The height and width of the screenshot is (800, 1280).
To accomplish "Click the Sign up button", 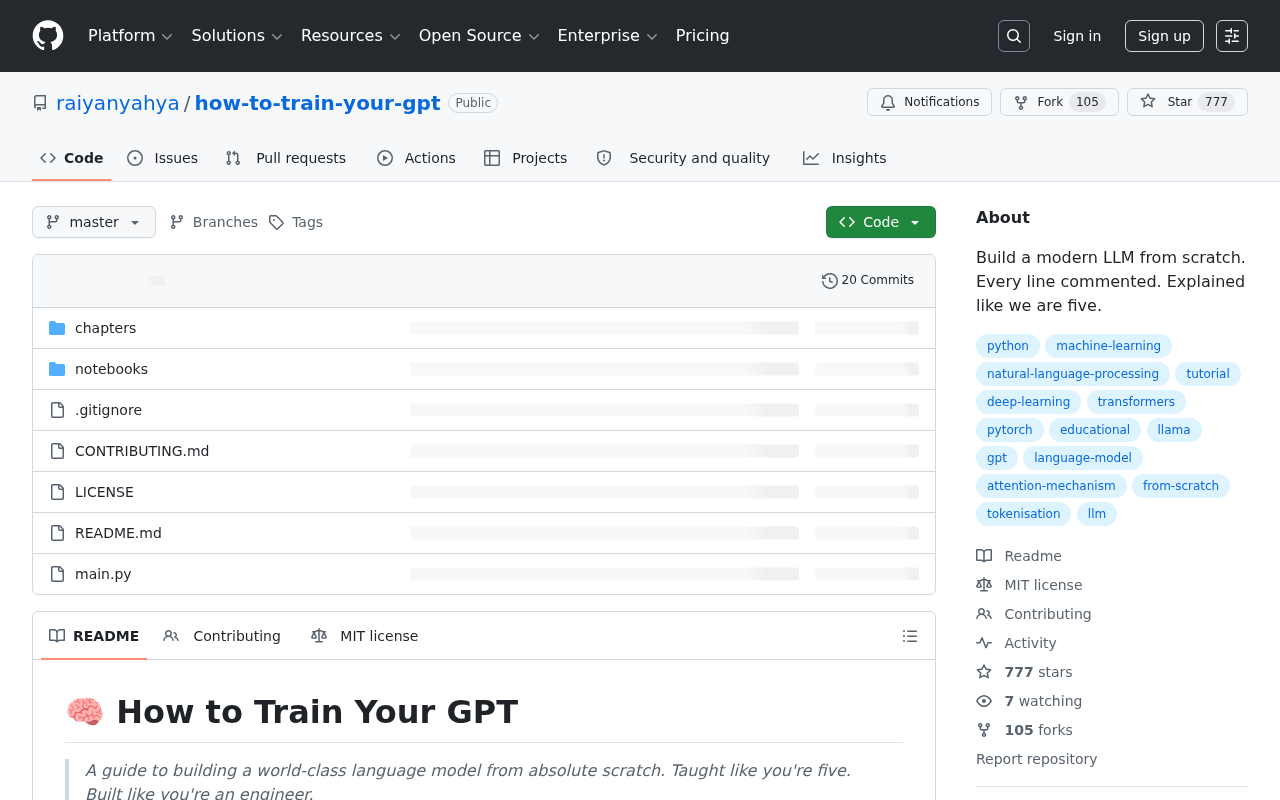I will (x=1164, y=36).
